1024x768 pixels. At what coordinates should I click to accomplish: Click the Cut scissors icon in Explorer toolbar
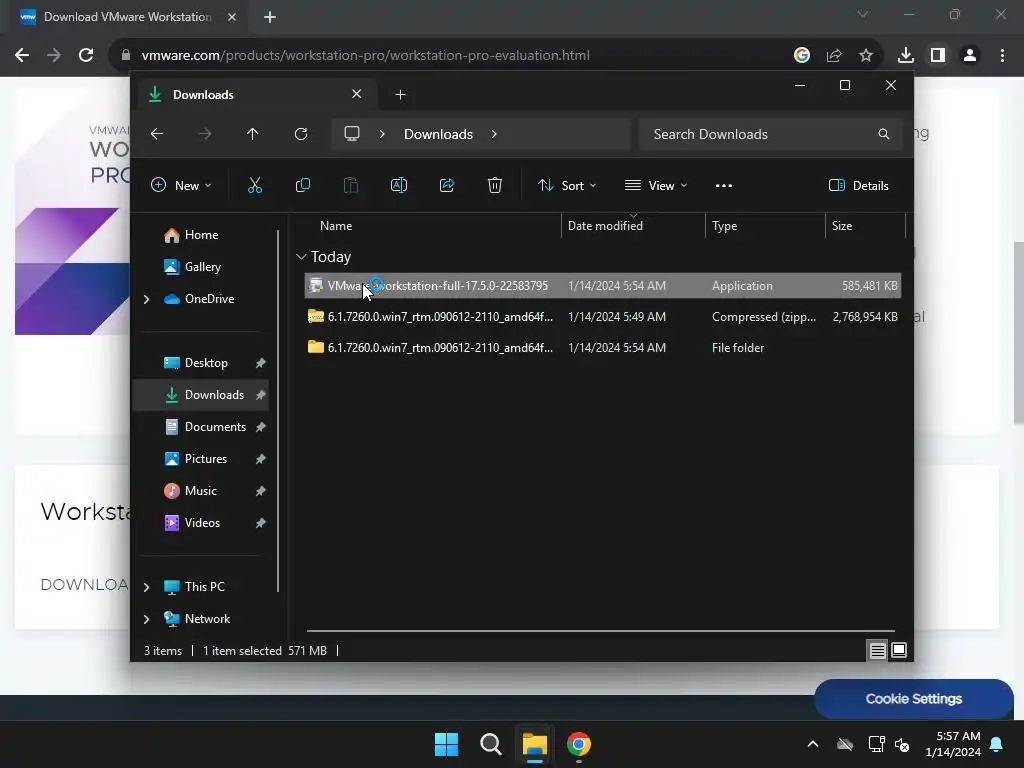click(255, 185)
